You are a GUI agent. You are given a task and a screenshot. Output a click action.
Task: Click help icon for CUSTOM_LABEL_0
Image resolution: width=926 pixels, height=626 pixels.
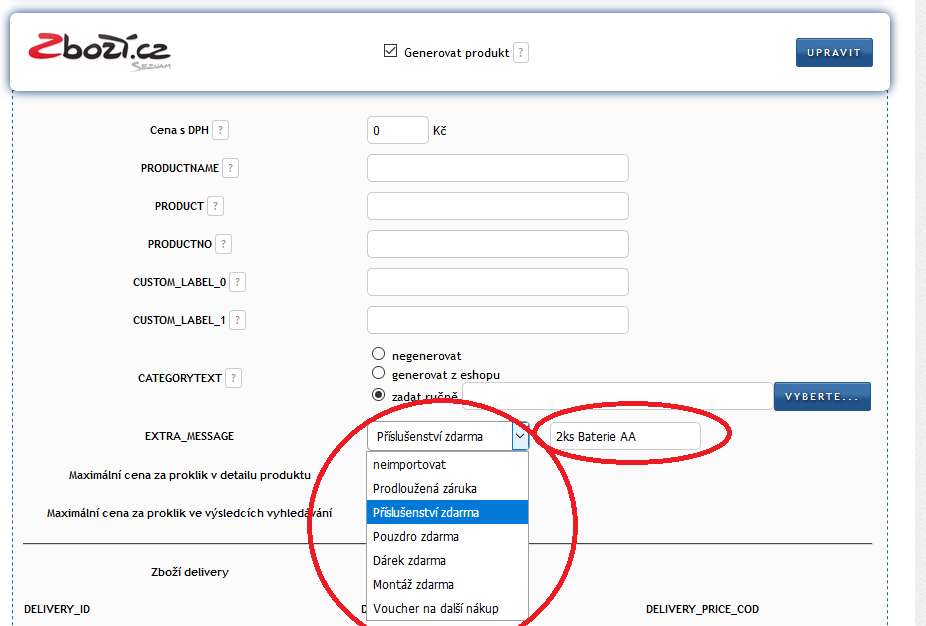pyautogui.click(x=238, y=282)
